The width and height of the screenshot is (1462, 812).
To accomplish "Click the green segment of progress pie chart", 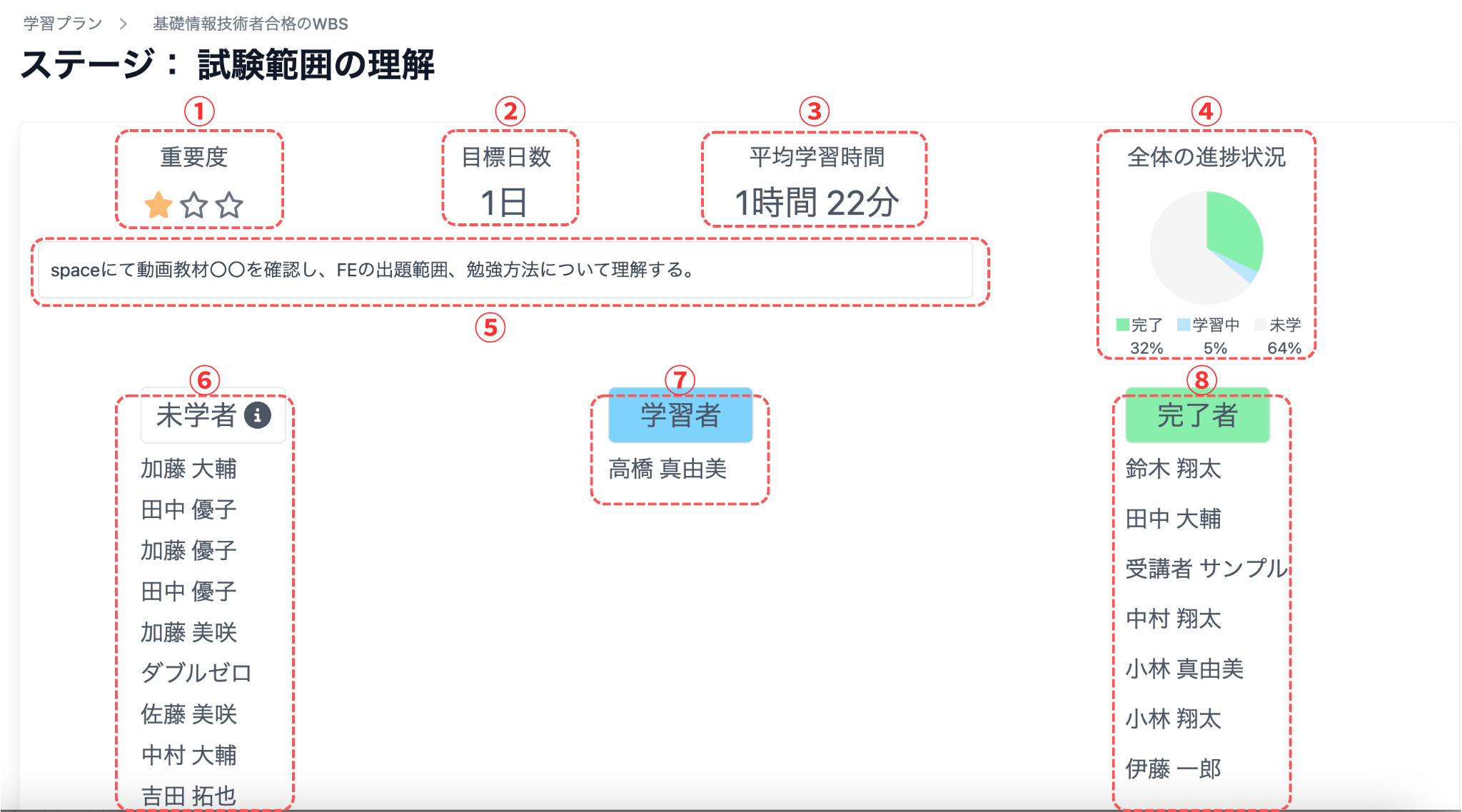I will click(1232, 228).
